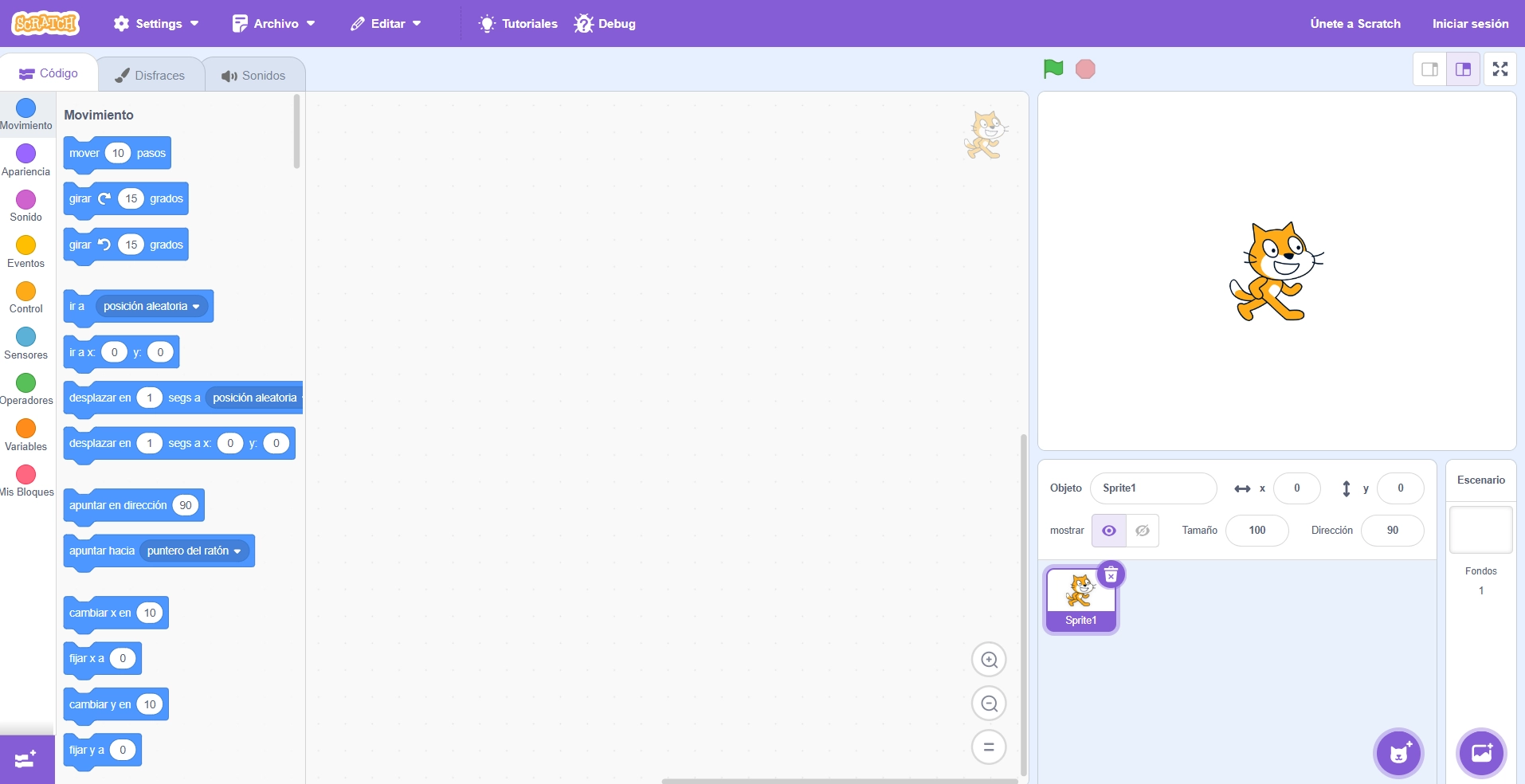Zoom in on the code workspace
Image resolution: width=1525 pixels, height=784 pixels.
click(x=989, y=660)
